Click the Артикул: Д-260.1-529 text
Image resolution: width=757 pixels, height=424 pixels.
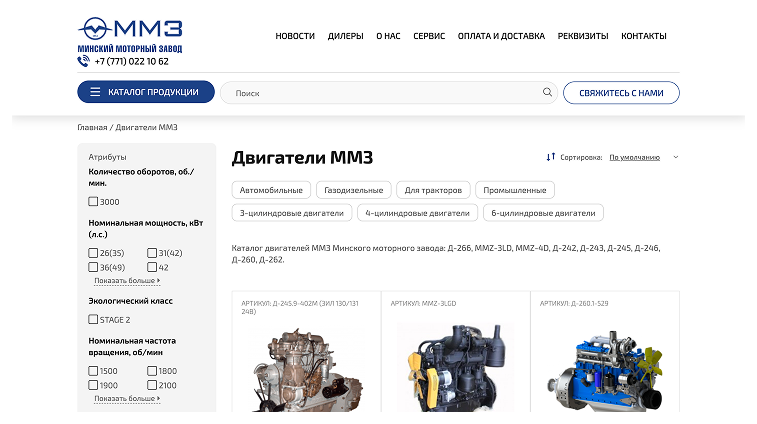click(574, 303)
